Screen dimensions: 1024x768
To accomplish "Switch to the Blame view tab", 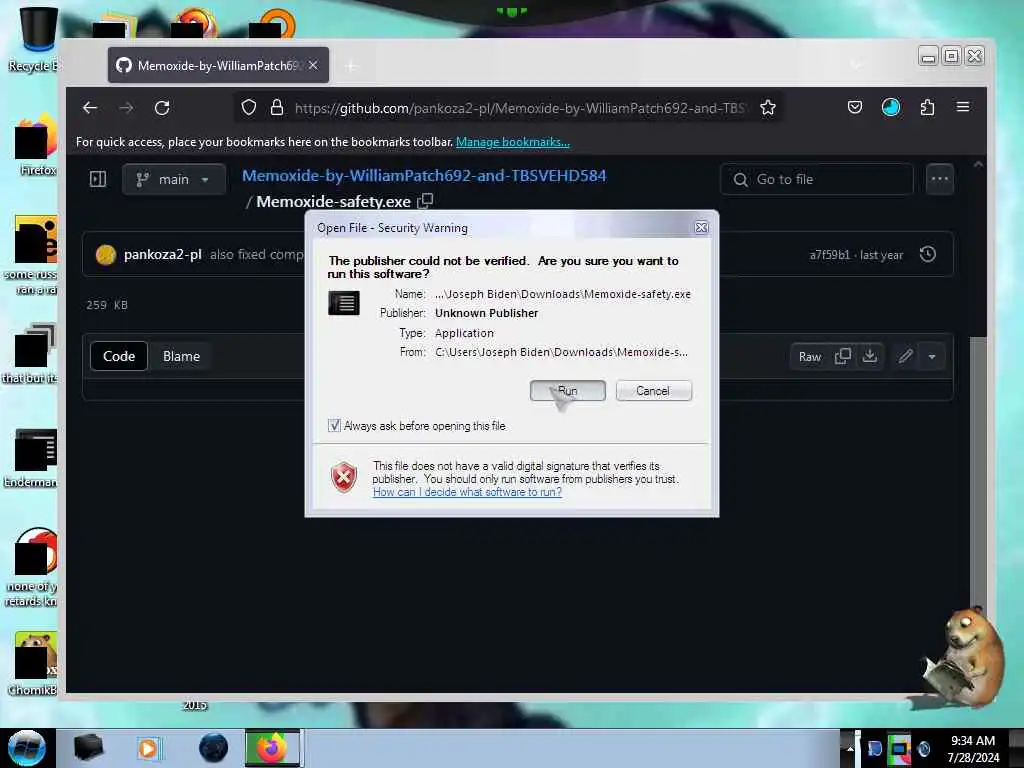I will pyautogui.click(x=181, y=357).
